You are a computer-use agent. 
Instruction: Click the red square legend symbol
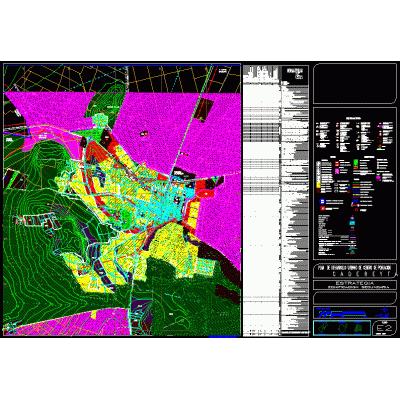tap(323, 208)
